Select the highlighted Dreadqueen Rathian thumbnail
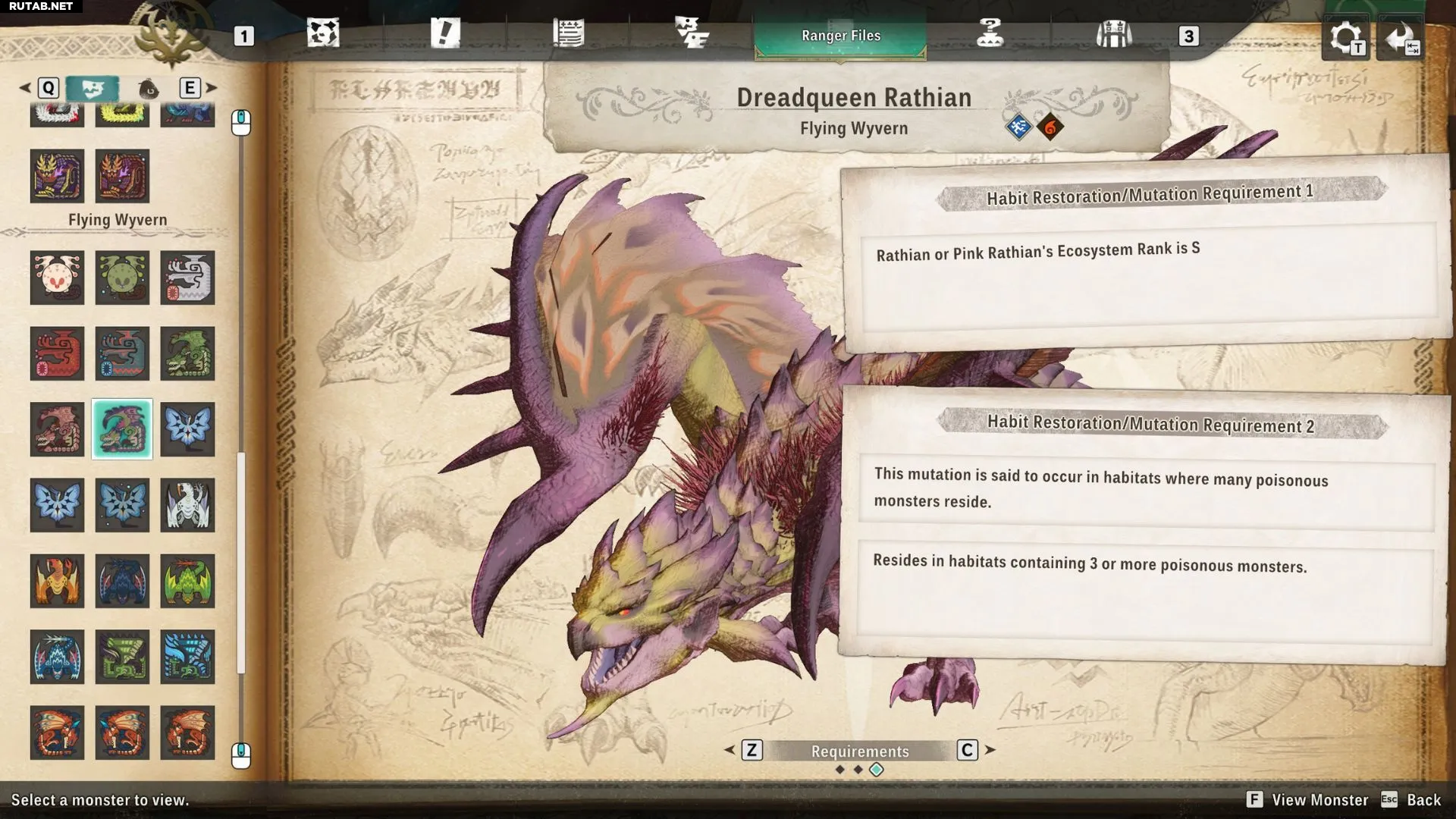This screenshot has height=819, width=1456. [x=122, y=429]
